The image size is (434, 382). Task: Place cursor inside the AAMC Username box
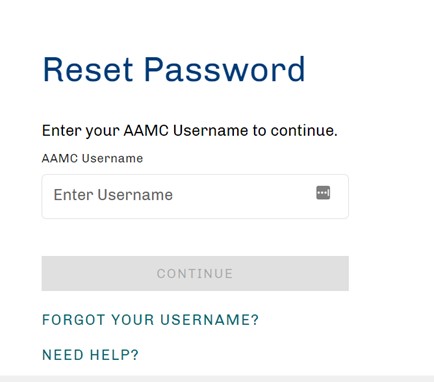coord(195,196)
